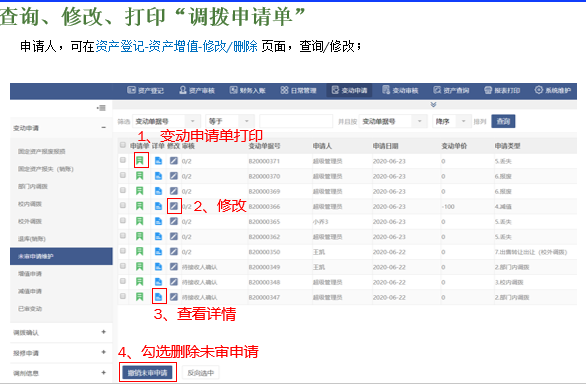This screenshot has height=384, width=586.
Task: Expand the 报修申请 sidebar section
Action: [104, 352]
